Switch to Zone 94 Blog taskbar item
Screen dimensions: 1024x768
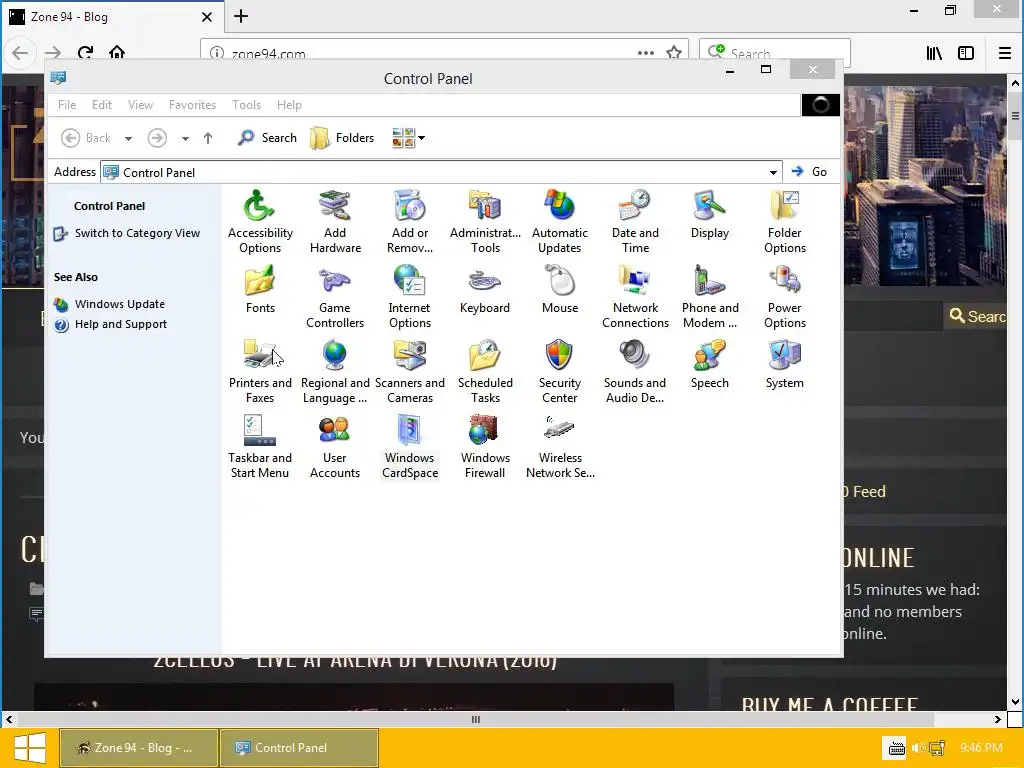[138, 748]
